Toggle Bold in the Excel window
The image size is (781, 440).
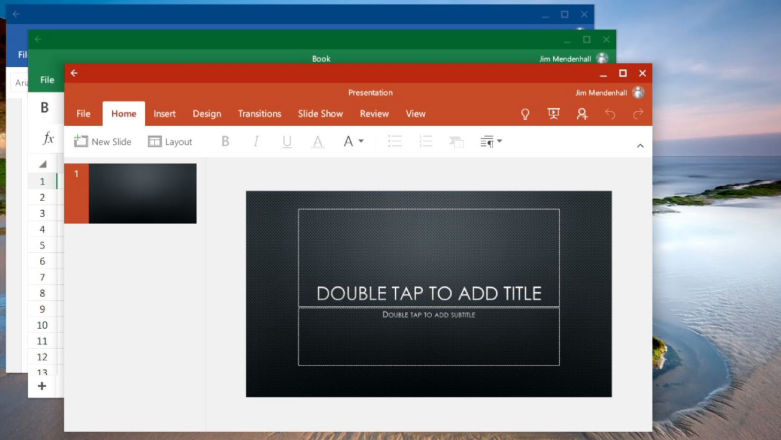click(x=44, y=108)
